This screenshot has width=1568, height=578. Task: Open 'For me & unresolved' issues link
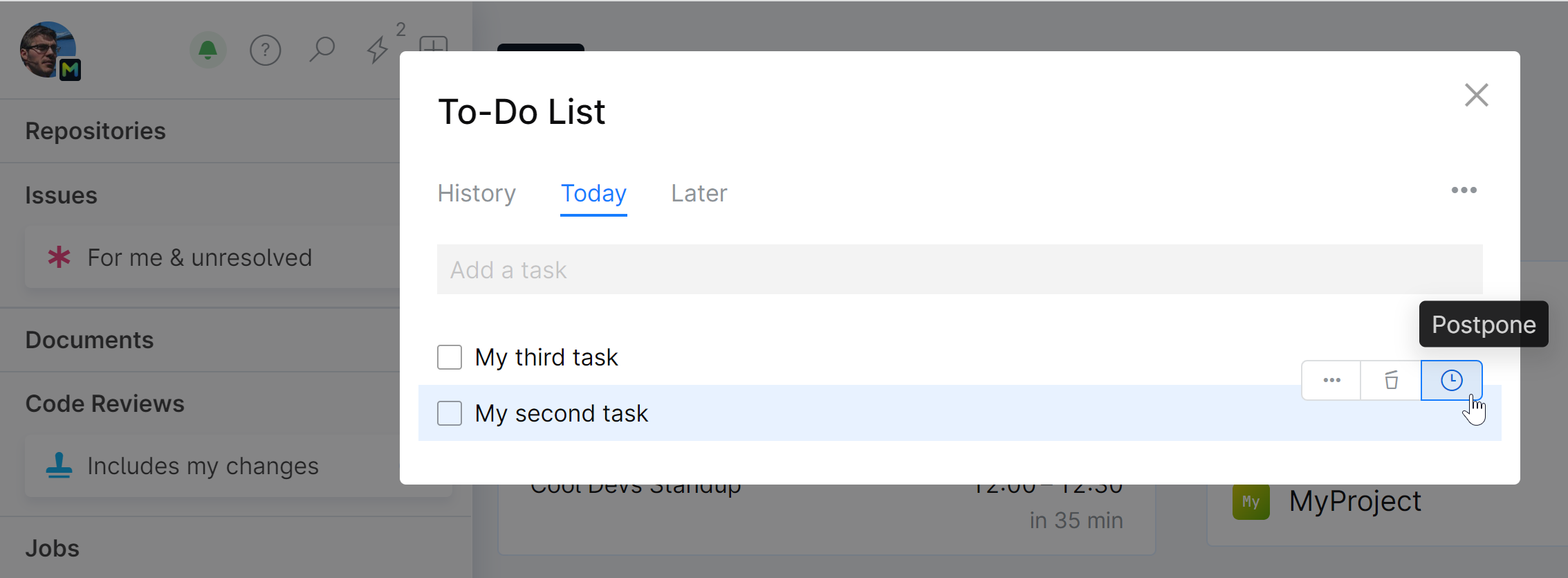click(x=199, y=258)
